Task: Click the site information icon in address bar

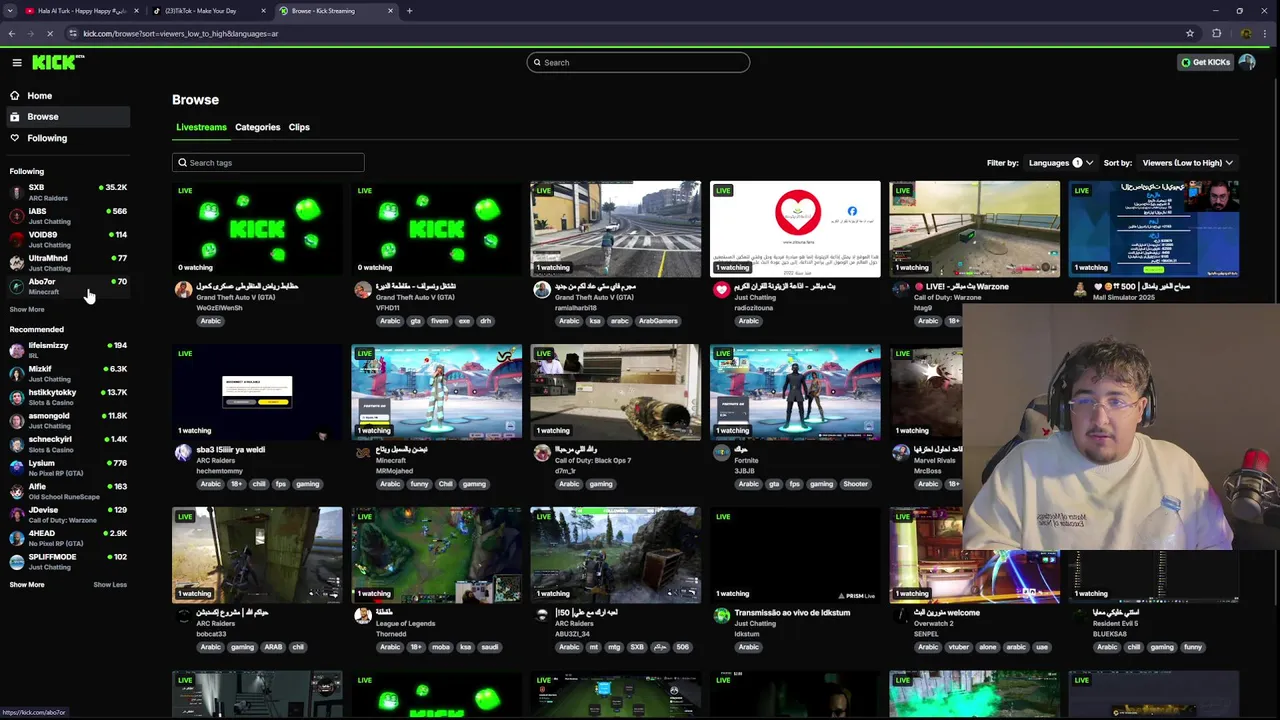Action: (73, 34)
